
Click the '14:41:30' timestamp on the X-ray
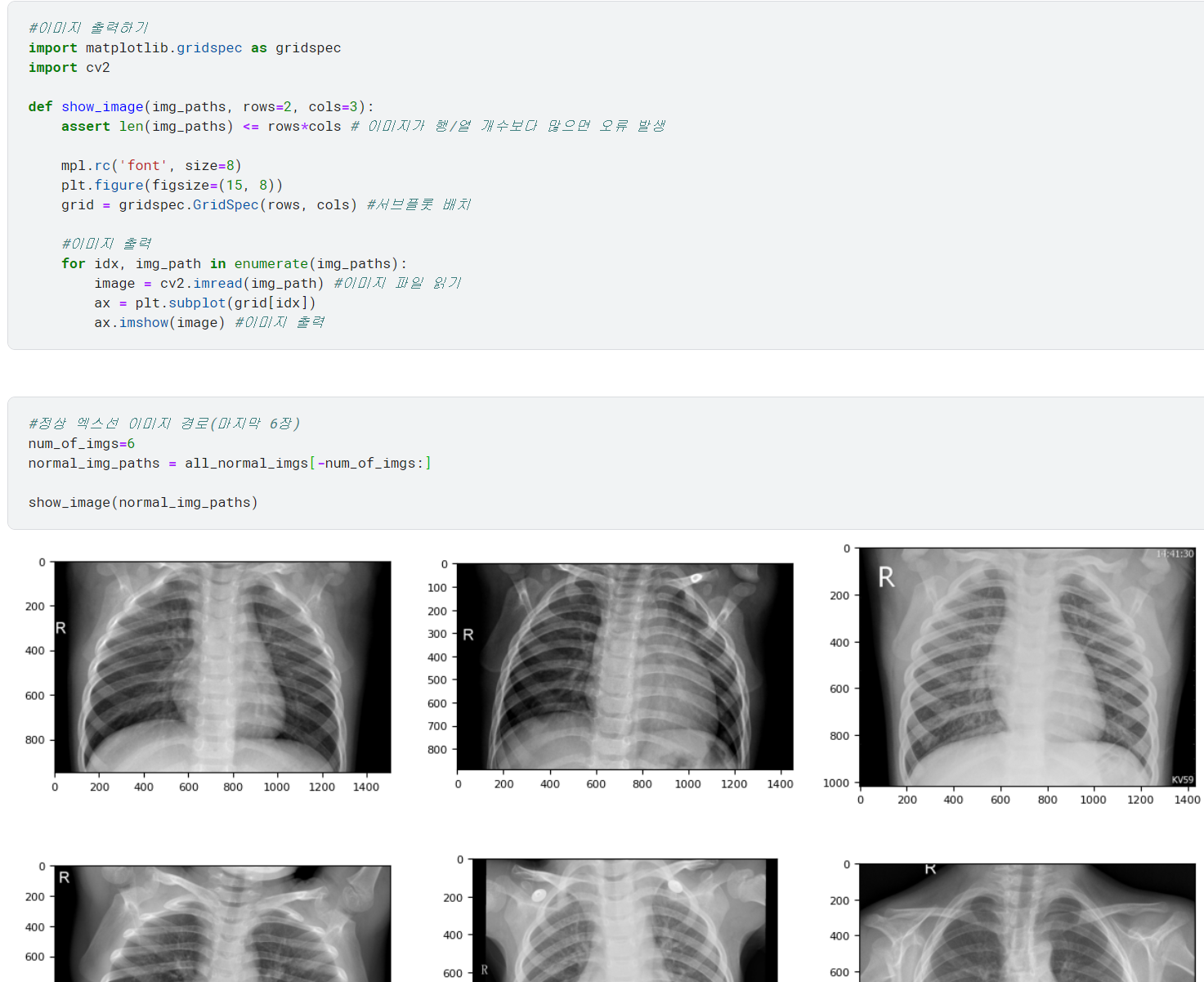[1175, 554]
